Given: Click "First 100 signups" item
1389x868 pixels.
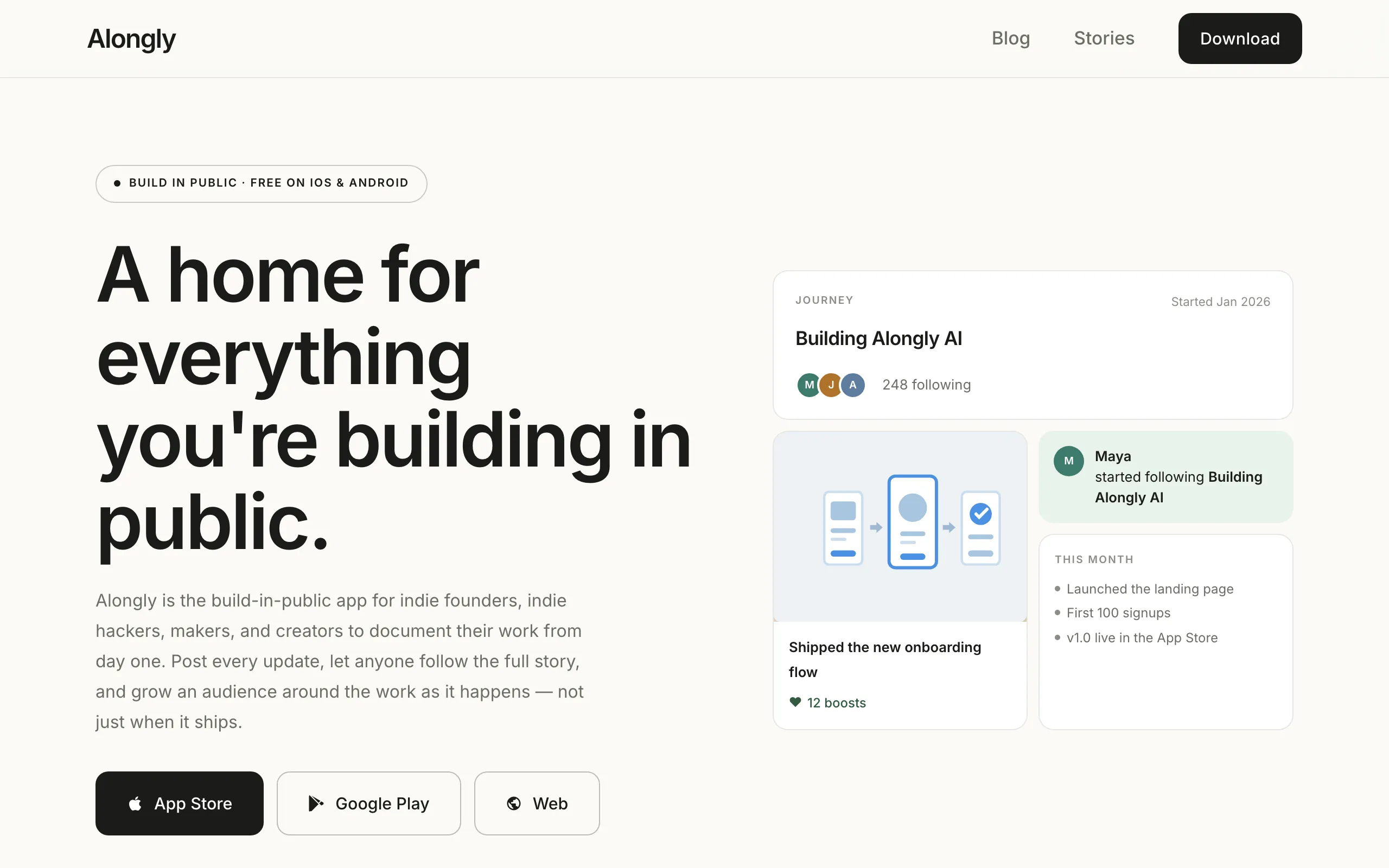Looking at the screenshot, I should tap(1118, 613).
